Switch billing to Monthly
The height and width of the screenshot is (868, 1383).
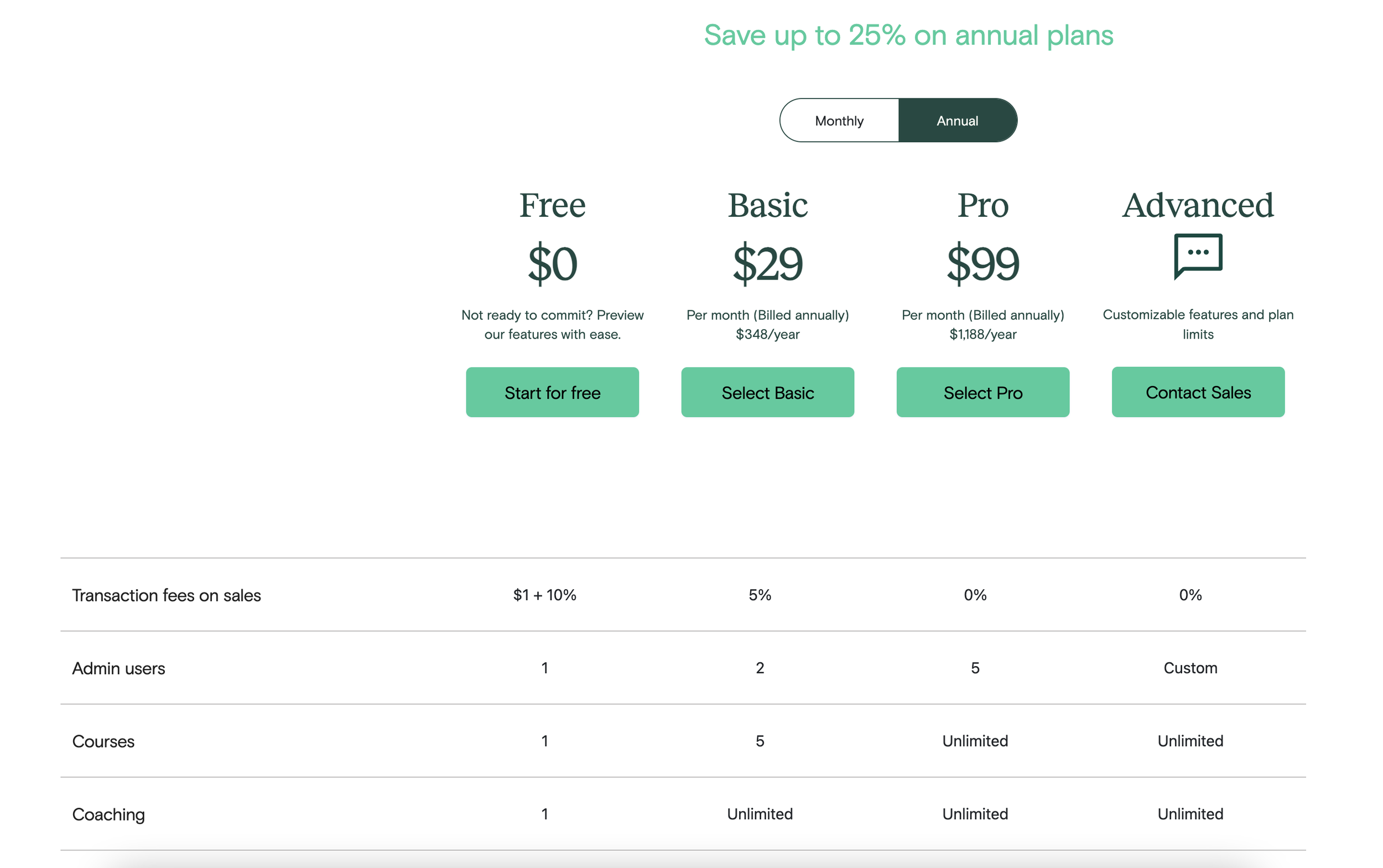[x=839, y=121]
